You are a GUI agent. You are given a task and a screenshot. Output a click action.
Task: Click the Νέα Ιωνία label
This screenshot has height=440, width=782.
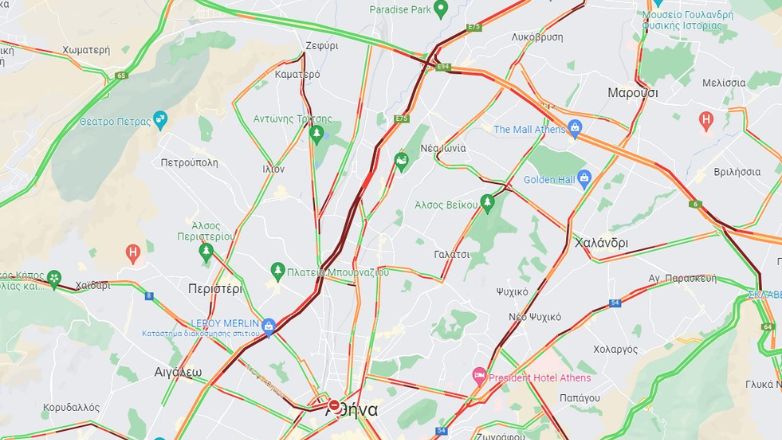click(443, 148)
